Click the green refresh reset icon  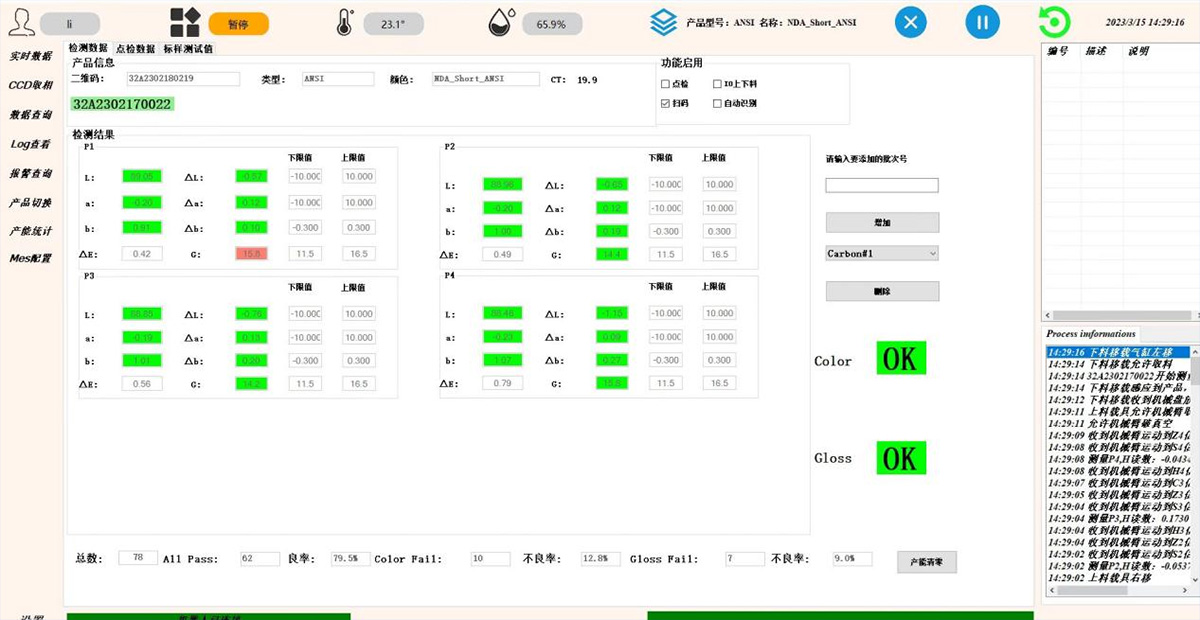[x=1053, y=22]
